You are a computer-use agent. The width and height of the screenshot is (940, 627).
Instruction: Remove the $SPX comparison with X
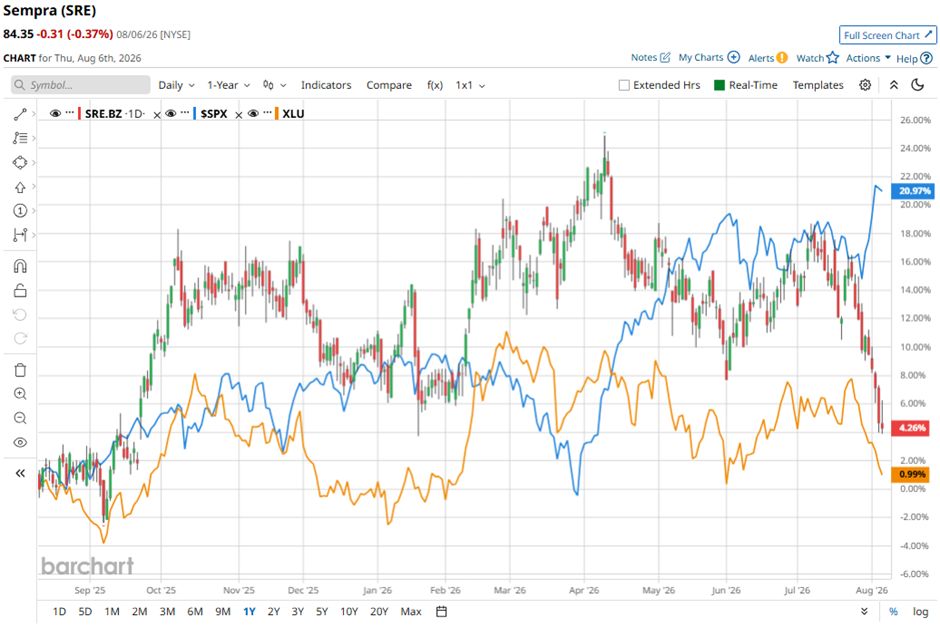[239, 114]
